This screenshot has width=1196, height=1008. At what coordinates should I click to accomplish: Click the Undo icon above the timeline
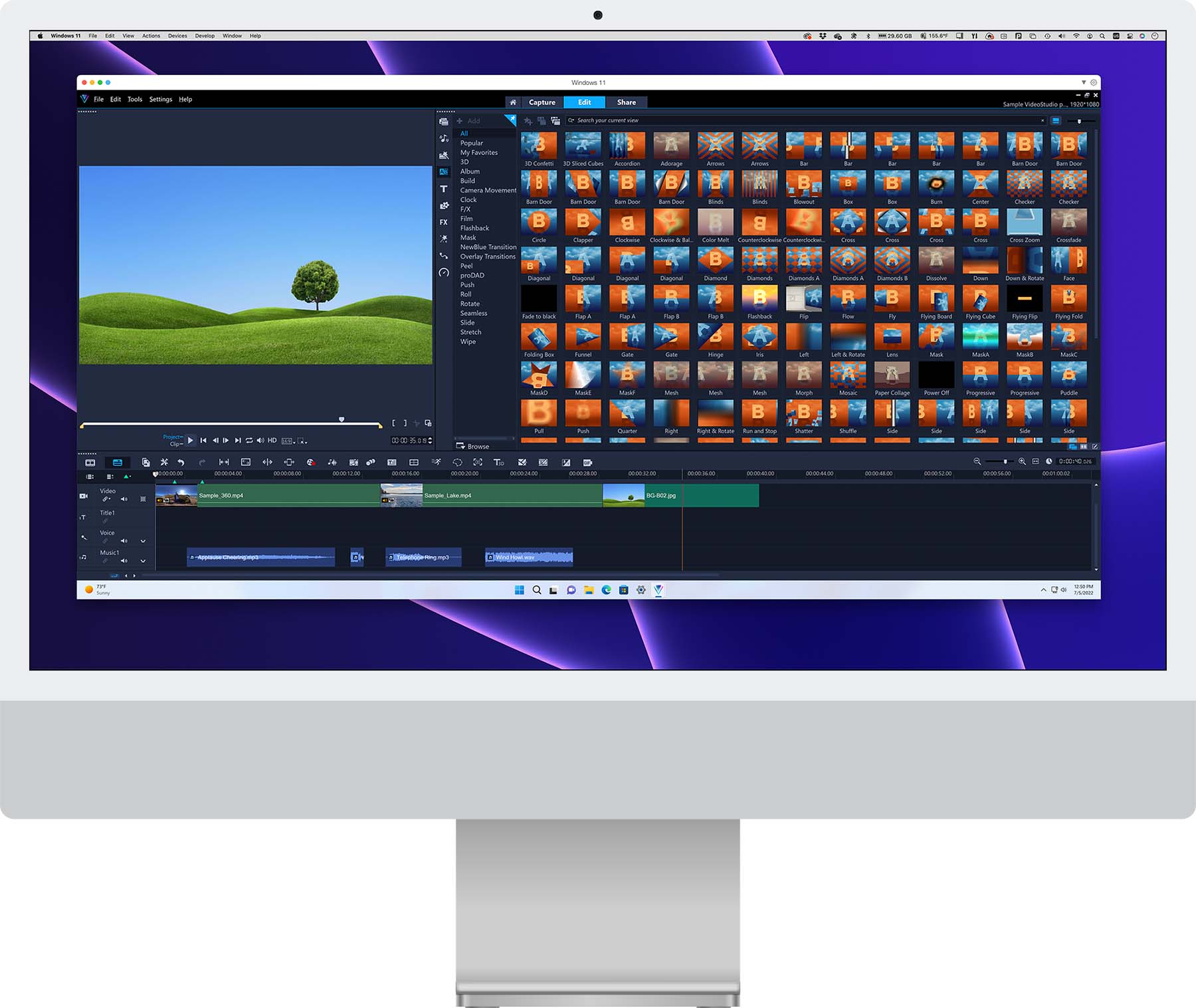[181, 460]
